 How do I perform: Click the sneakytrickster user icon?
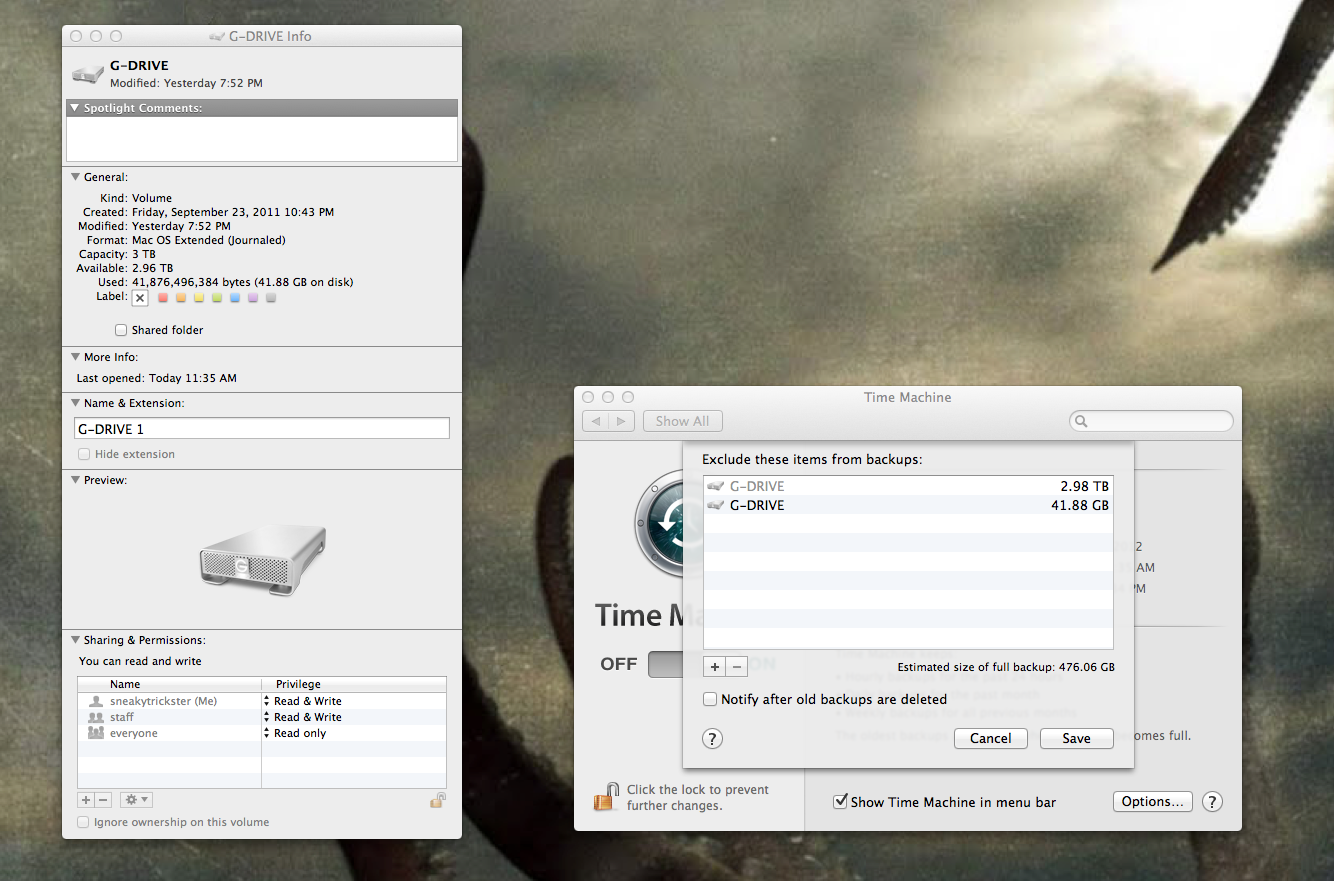(x=96, y=701)
